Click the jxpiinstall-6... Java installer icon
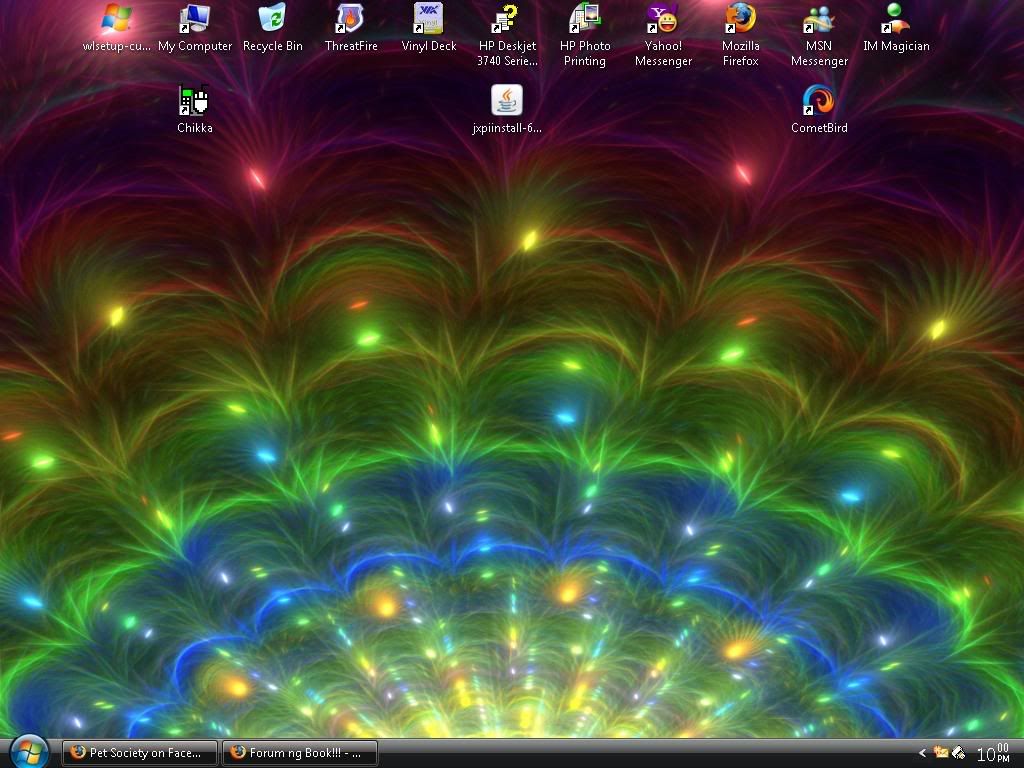Screen dimensions: 1024x768 507,109
